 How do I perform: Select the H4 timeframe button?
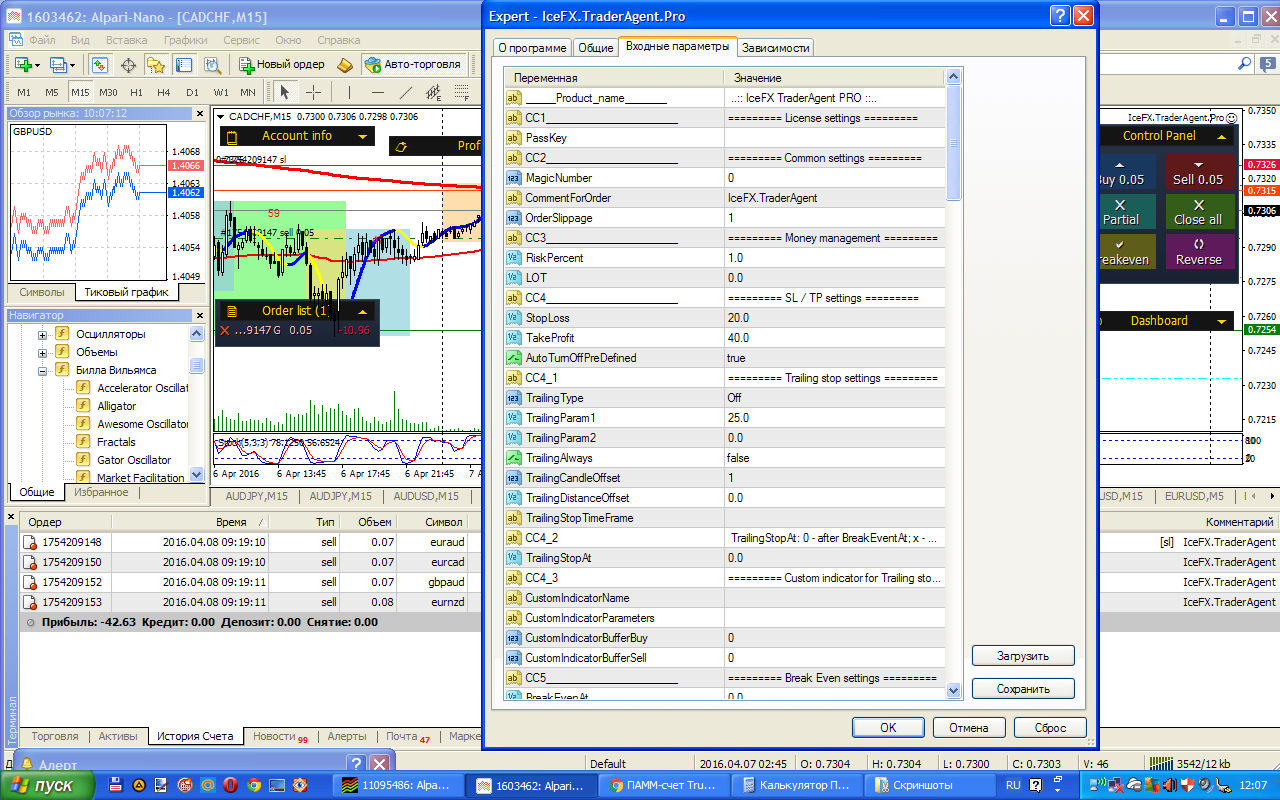(165, 92)
